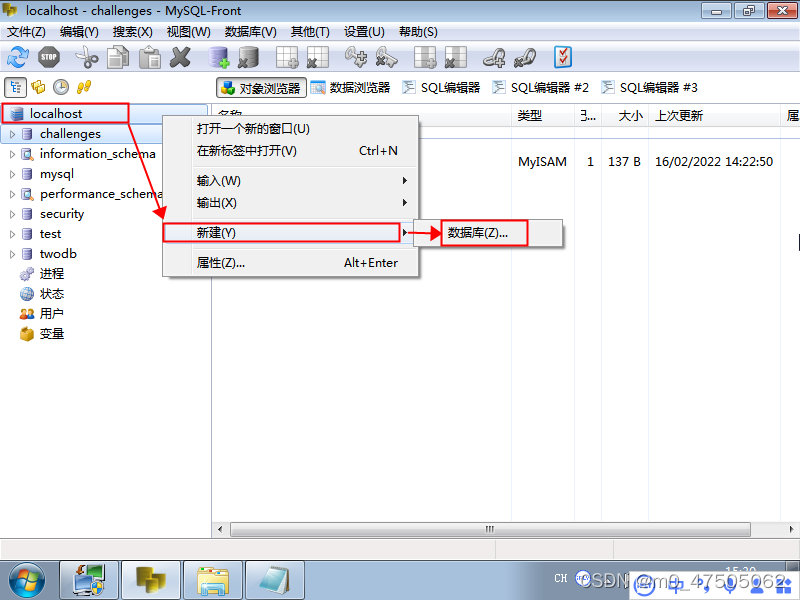Screen dimensions: 800x600
Task: Click the Delete key icon
Action: pyautogui.click(x=386, y=57)
